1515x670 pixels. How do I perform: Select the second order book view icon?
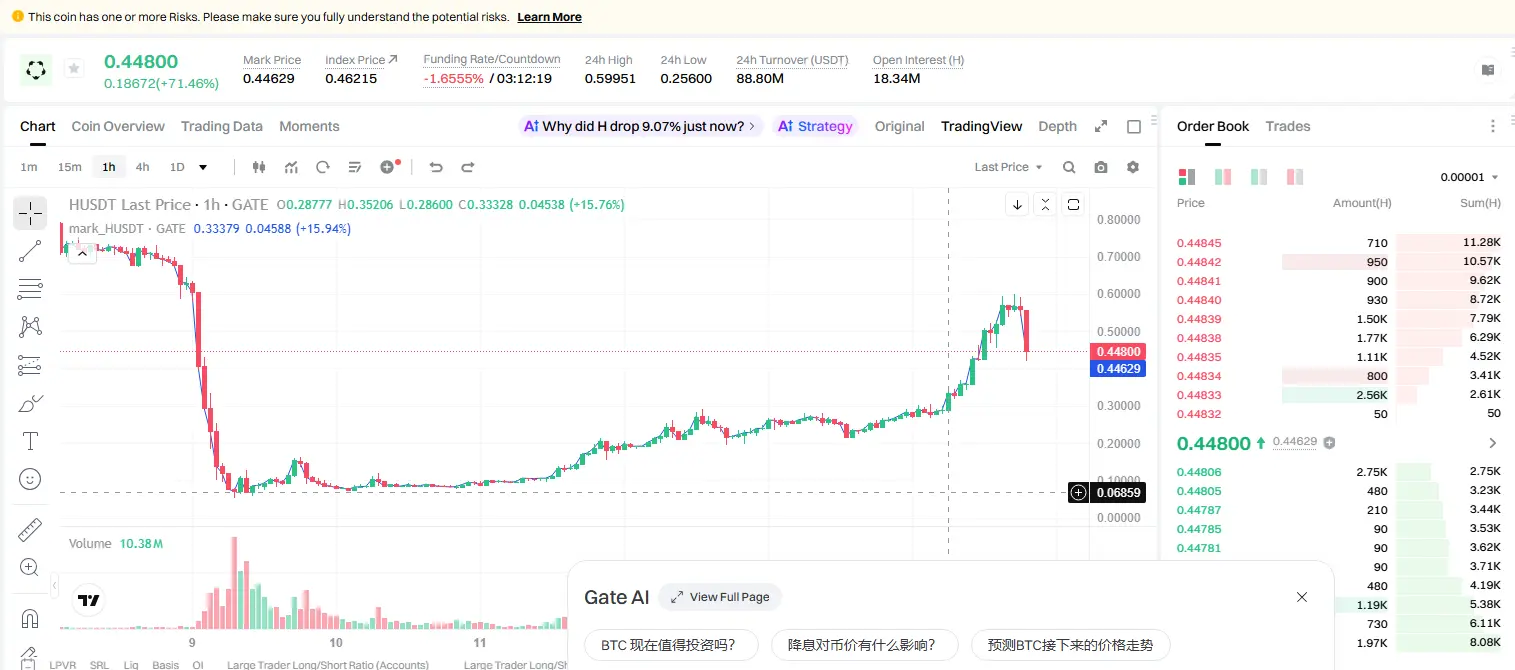coord(1223,177)
